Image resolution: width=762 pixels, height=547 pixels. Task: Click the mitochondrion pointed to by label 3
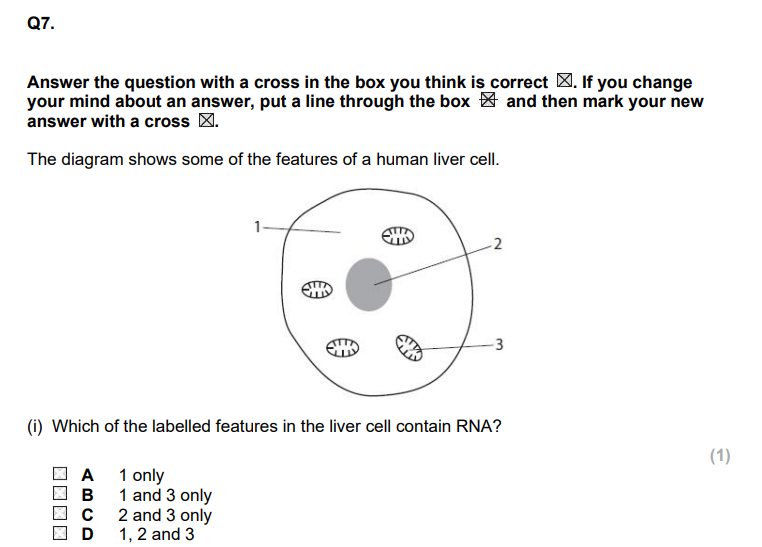[409, 347]
